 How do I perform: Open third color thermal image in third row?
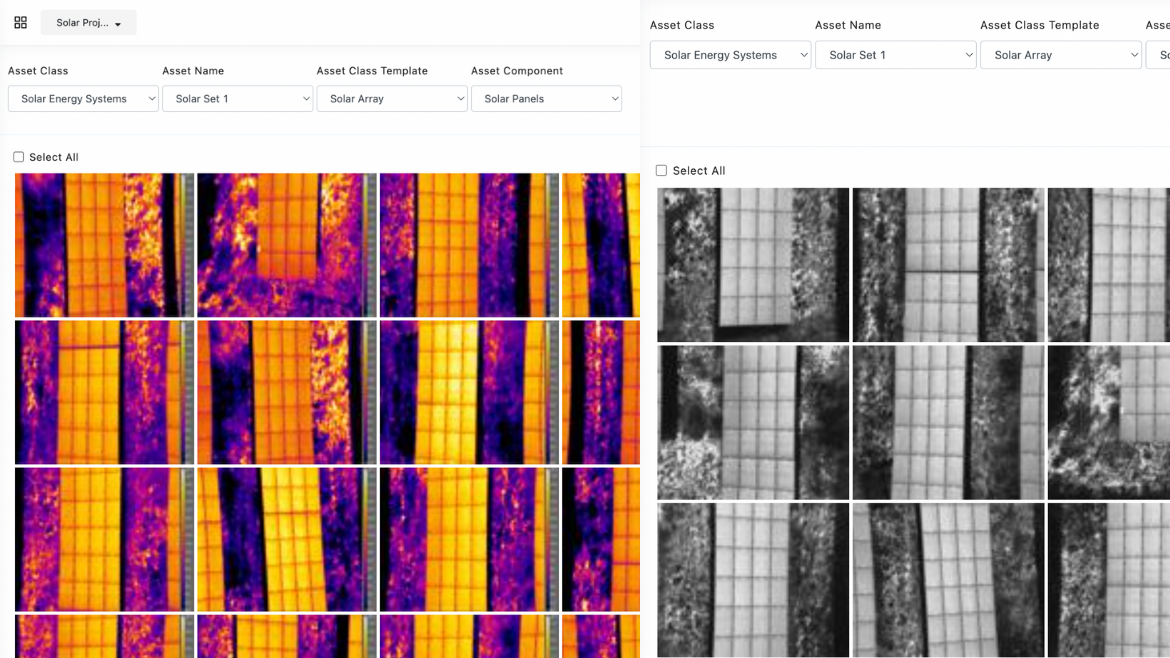pyautogui.click(x=469, y=539)
